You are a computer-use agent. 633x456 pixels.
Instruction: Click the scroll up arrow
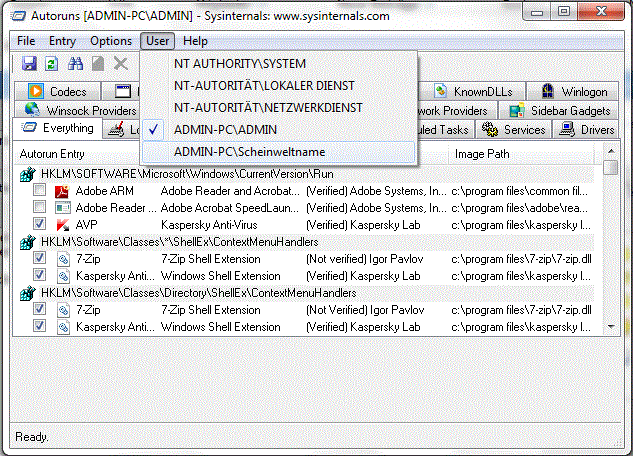click(x=611, y=151)
